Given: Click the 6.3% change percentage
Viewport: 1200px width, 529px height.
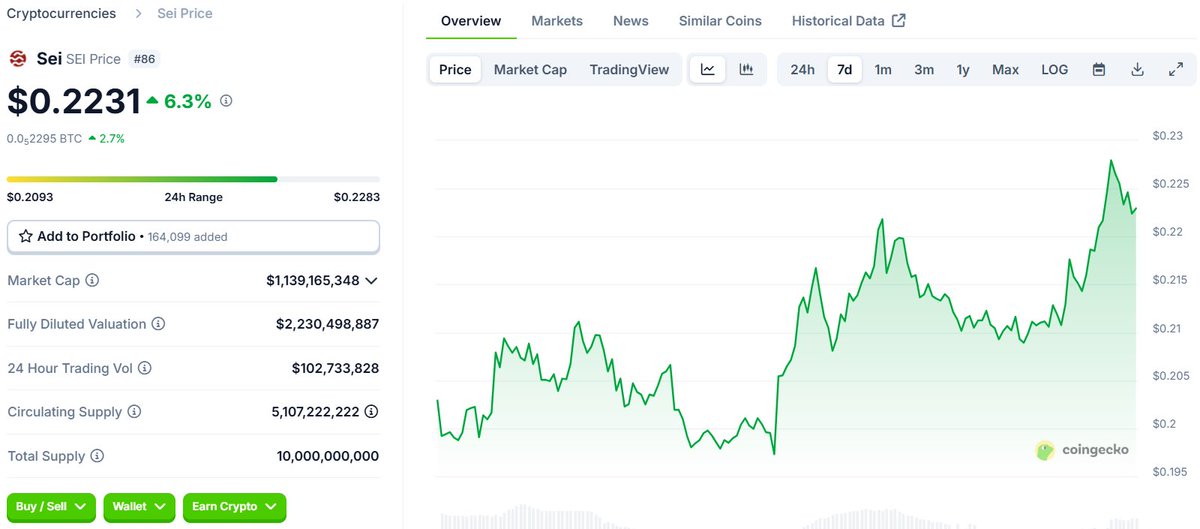Looking at the screenshot, I should point(188,101).
